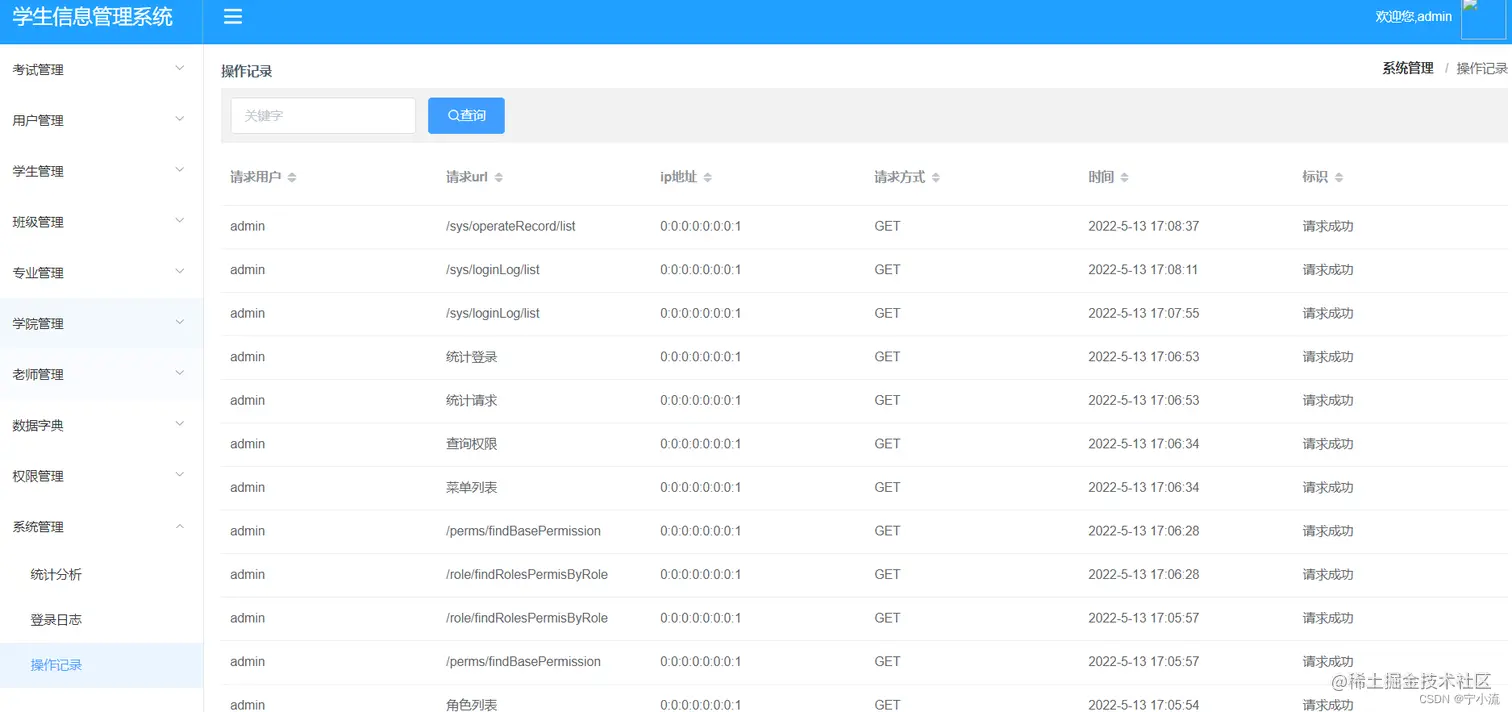
Task: Click the 欢迎您,admin greeting
Action: click(1414, 17)
